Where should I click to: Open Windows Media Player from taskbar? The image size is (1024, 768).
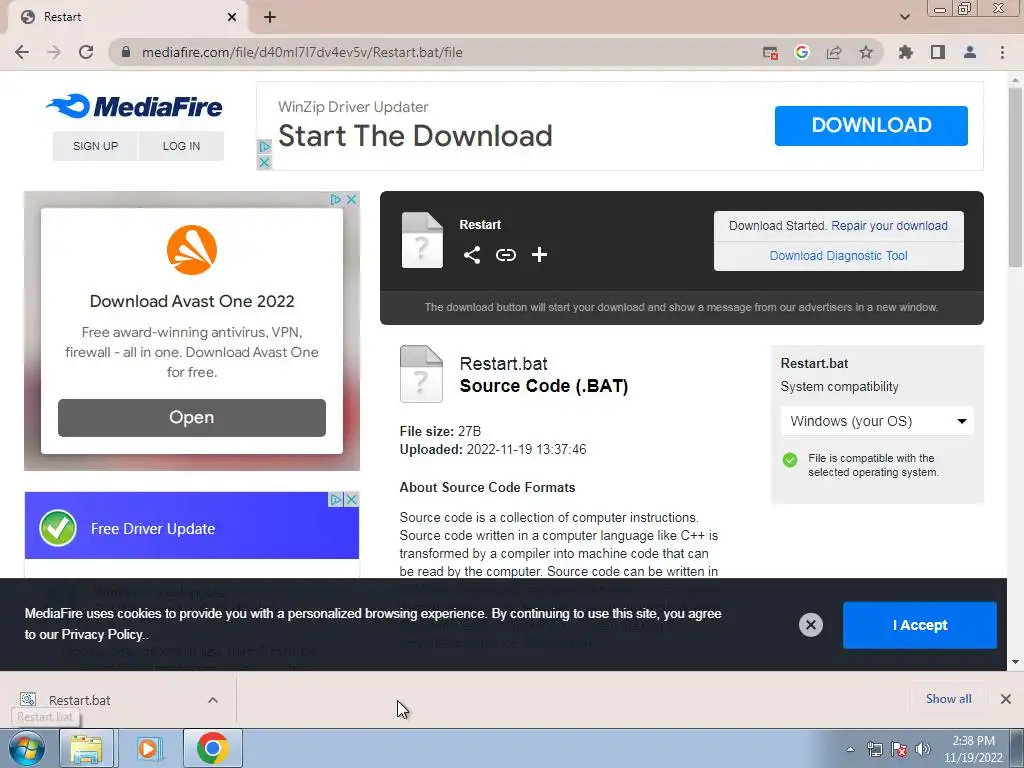coord(149,748)
